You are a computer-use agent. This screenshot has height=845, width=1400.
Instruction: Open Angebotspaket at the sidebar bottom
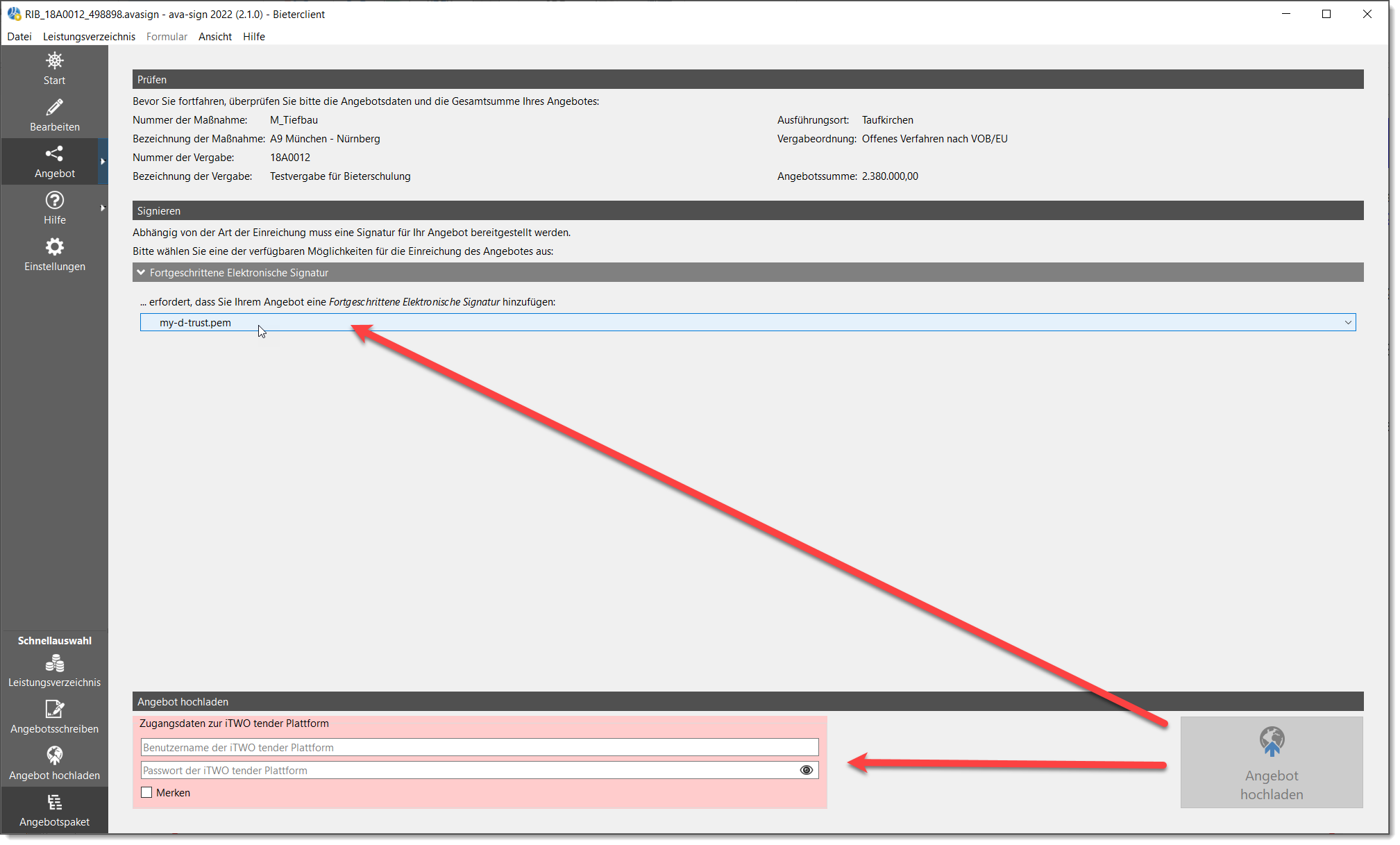54,810
